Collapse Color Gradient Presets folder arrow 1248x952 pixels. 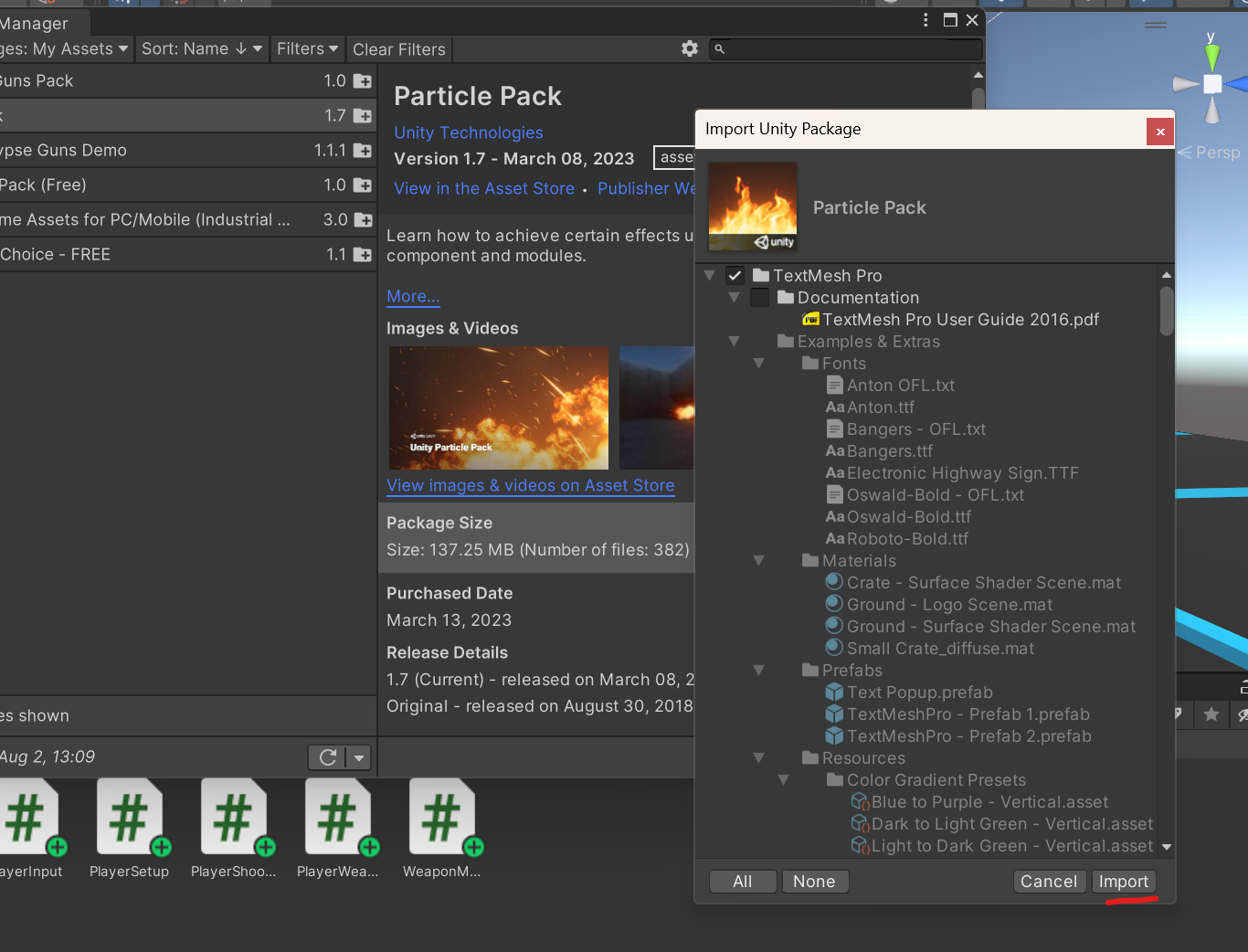coord(783,779)
